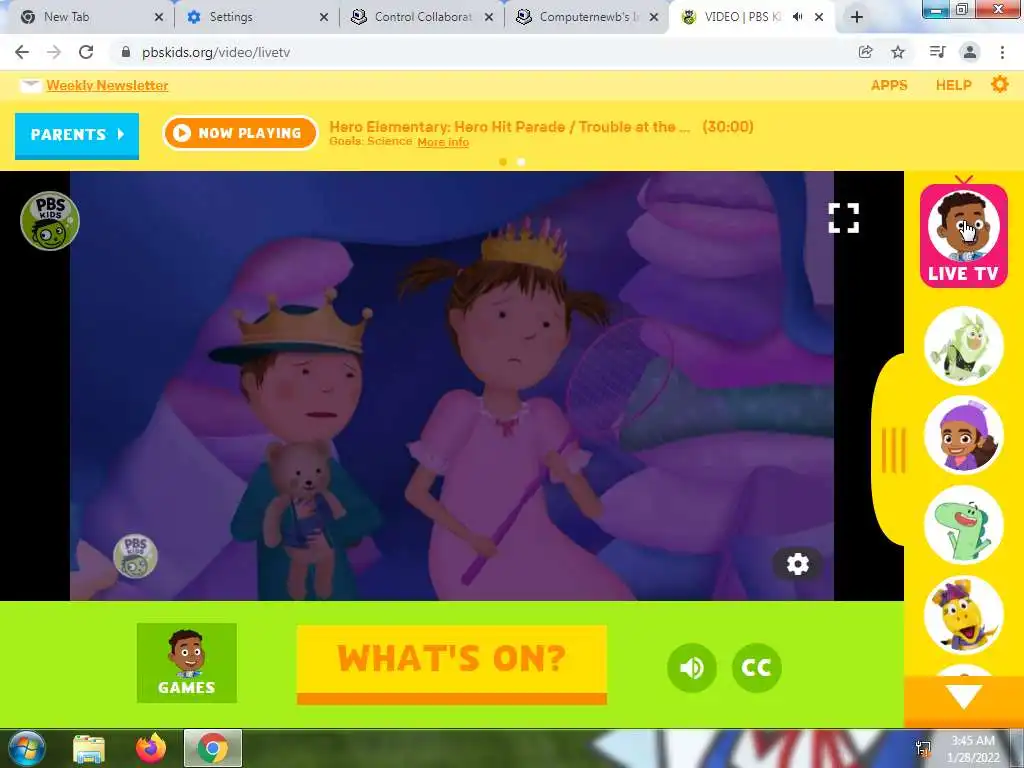1024x768 pixels.
Task: Open the What's On schedule
Action: [x=451, y=665]
